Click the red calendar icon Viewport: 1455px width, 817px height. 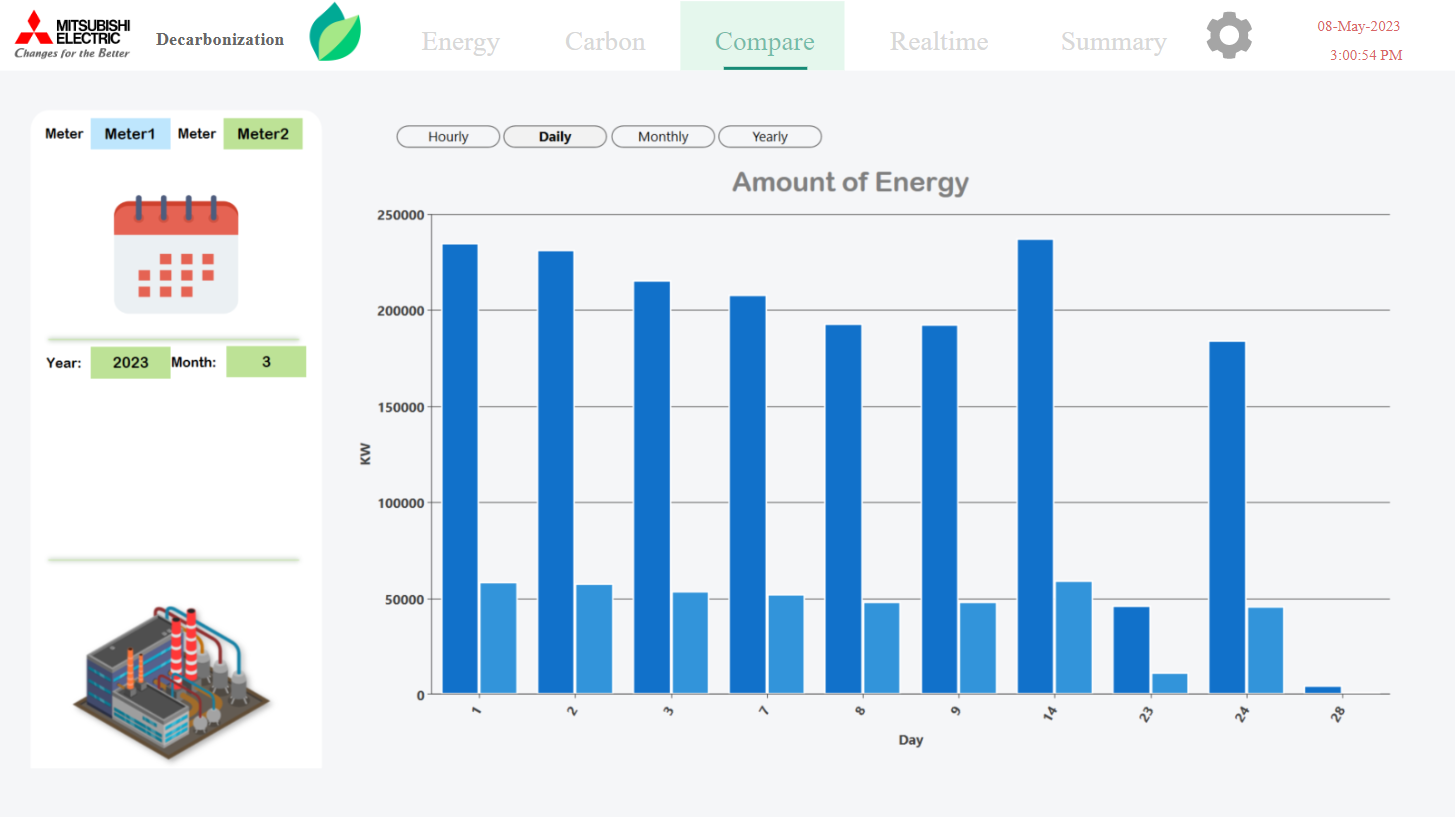(176, 254)
